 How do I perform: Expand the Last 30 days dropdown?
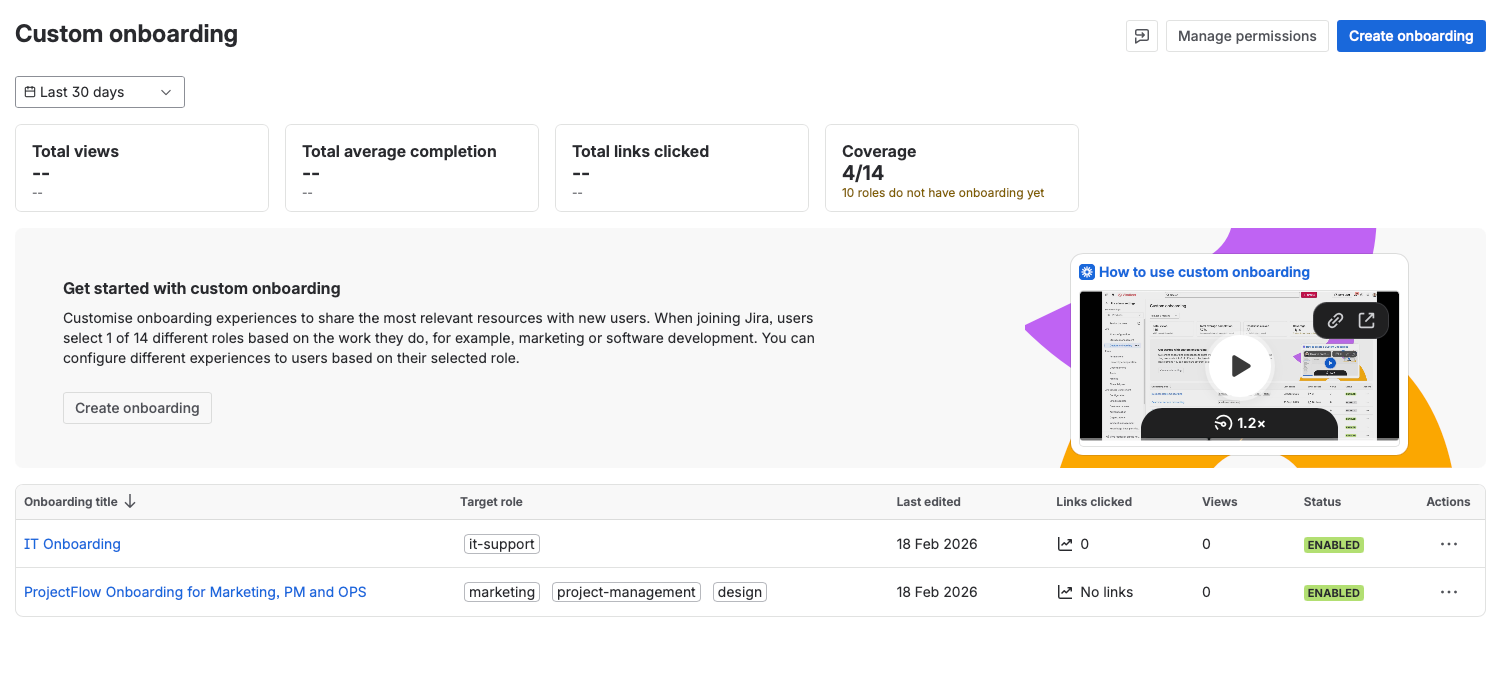coord(100,92)
